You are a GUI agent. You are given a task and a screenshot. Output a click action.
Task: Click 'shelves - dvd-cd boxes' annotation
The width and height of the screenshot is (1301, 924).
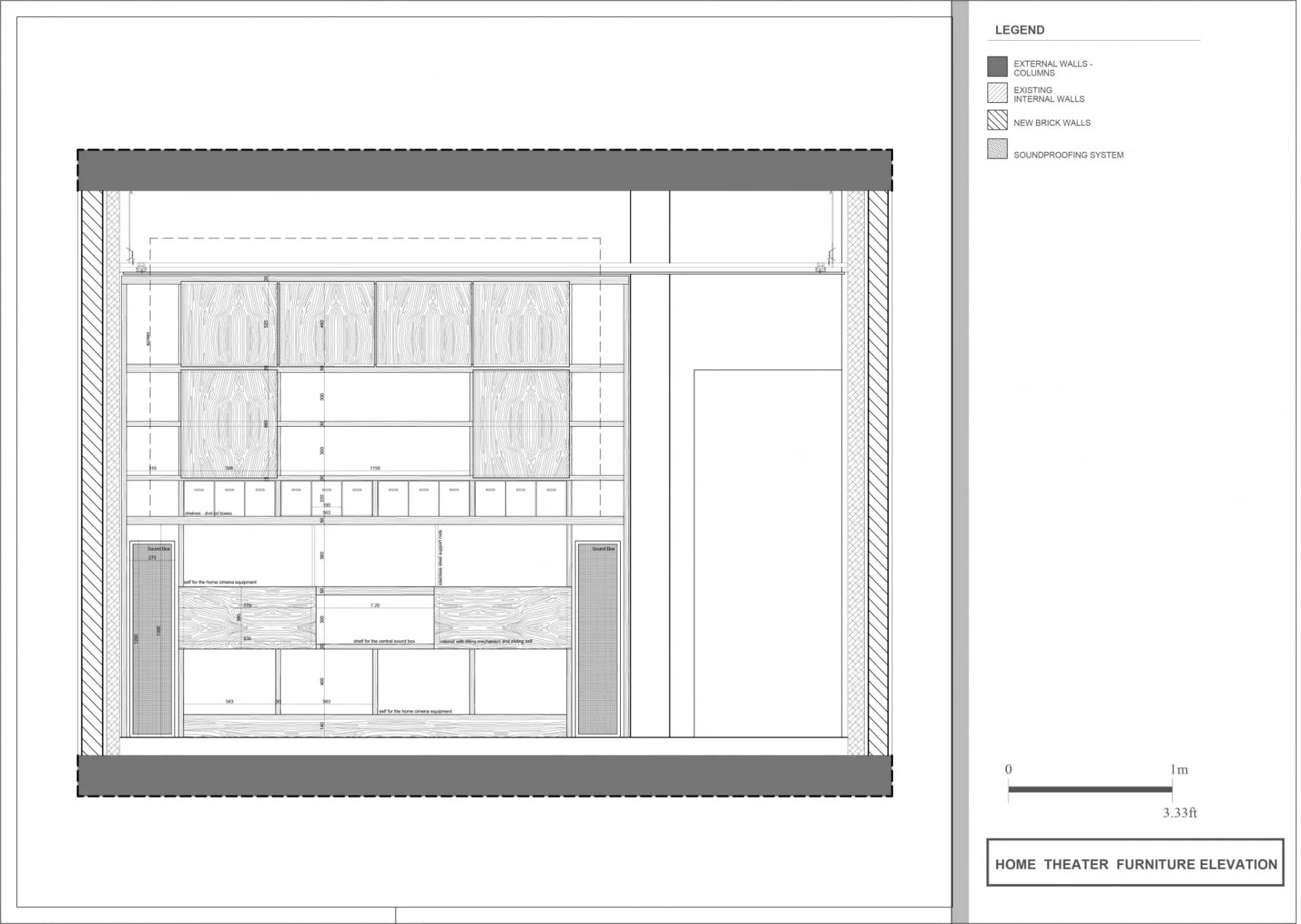(208, 513)
